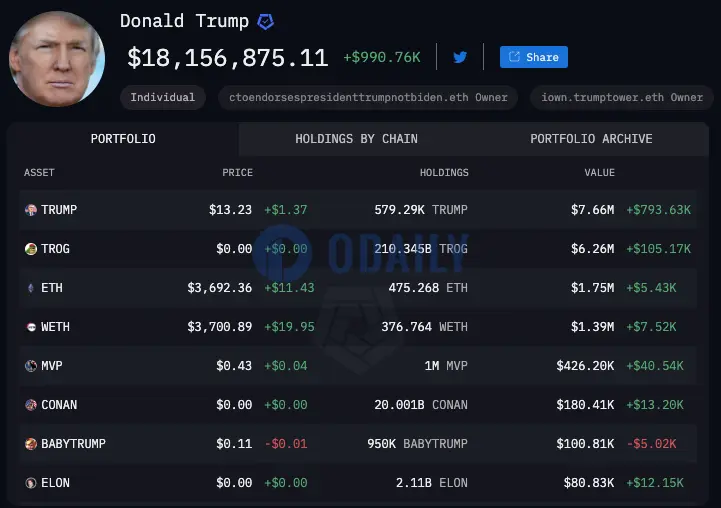Click the CONAN token icon
The height and width of the screenshot is (508, 721).
tap(31, 405)
